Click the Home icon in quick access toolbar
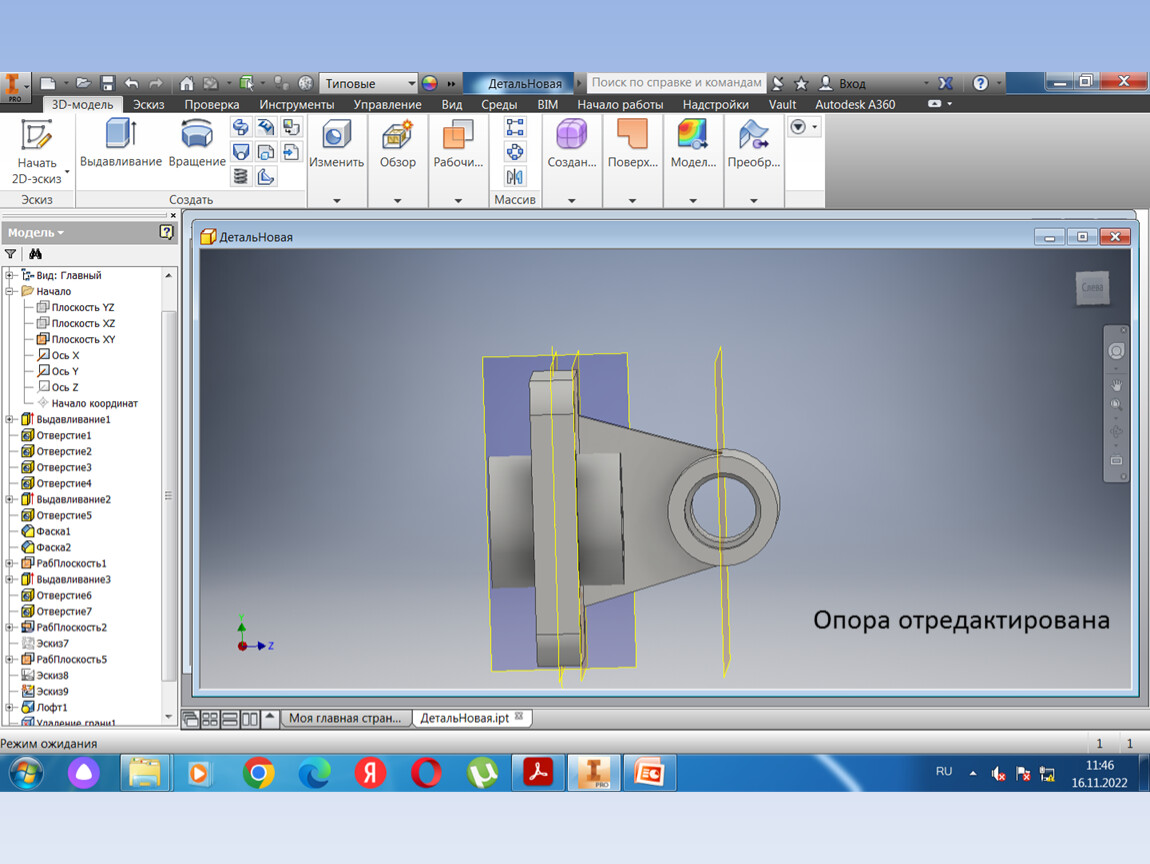Screen dimensions: 1150x864 (186, 83)
